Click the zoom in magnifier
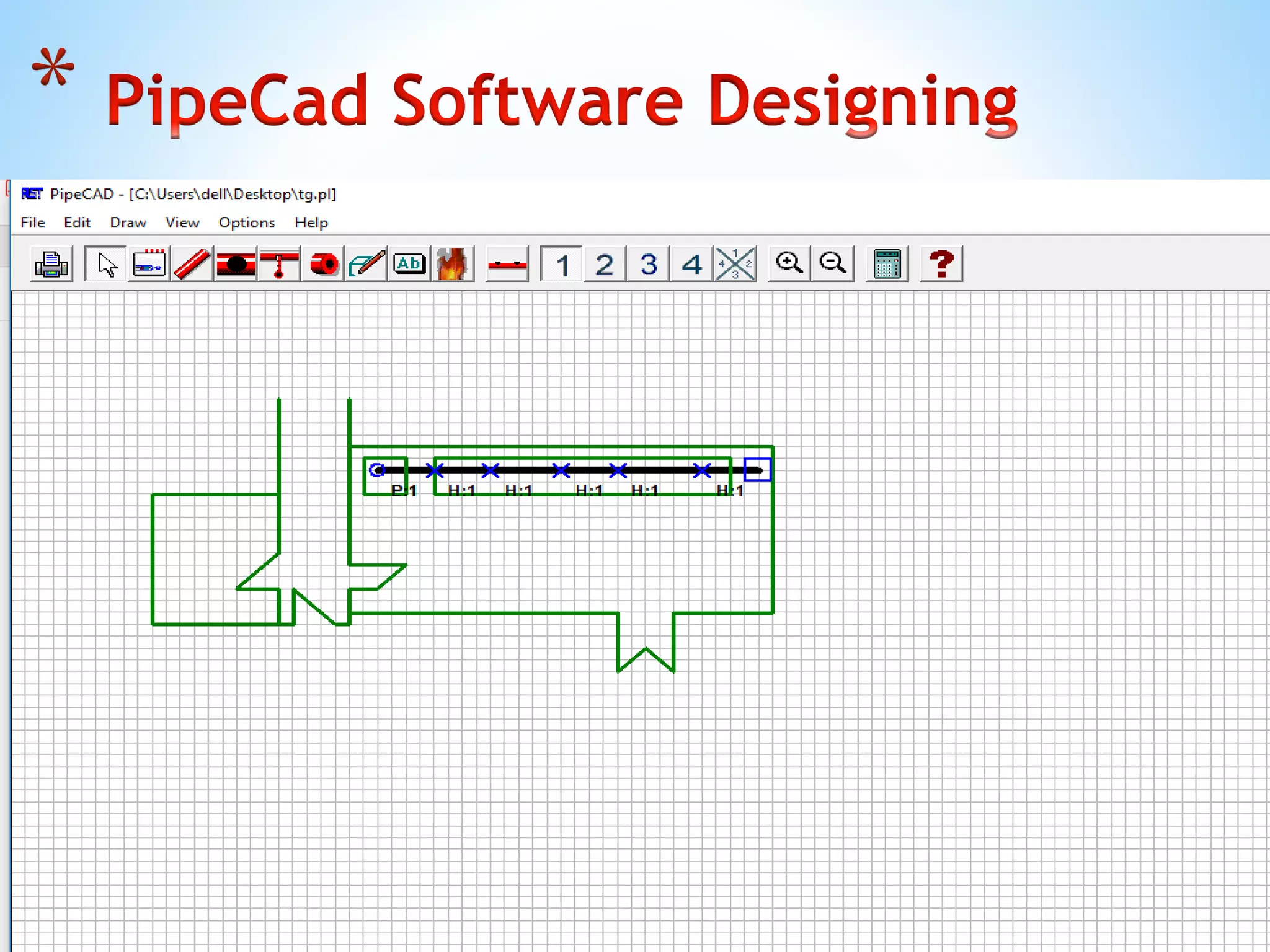Image resolution: width=1270 pixels, height=952 pixels. (789, 265)
